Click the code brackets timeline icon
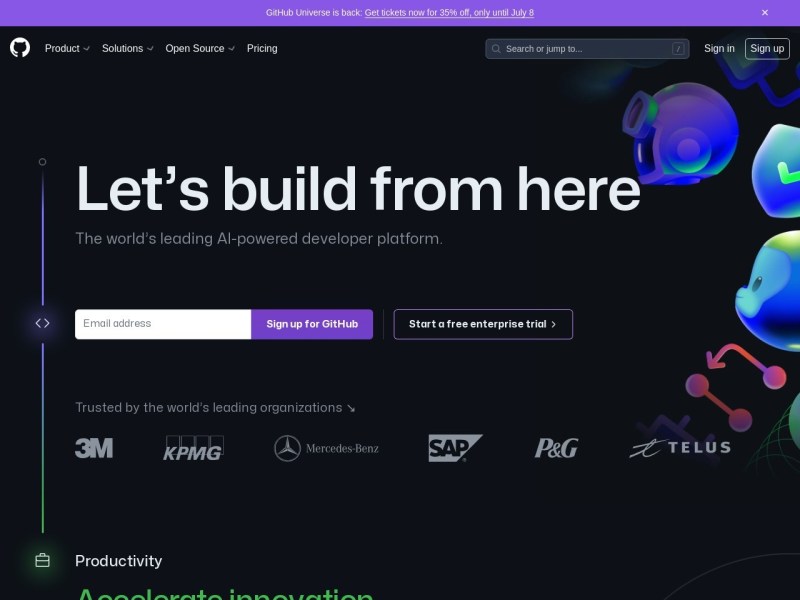Screen dimensions: 800x600 (42, 323)
